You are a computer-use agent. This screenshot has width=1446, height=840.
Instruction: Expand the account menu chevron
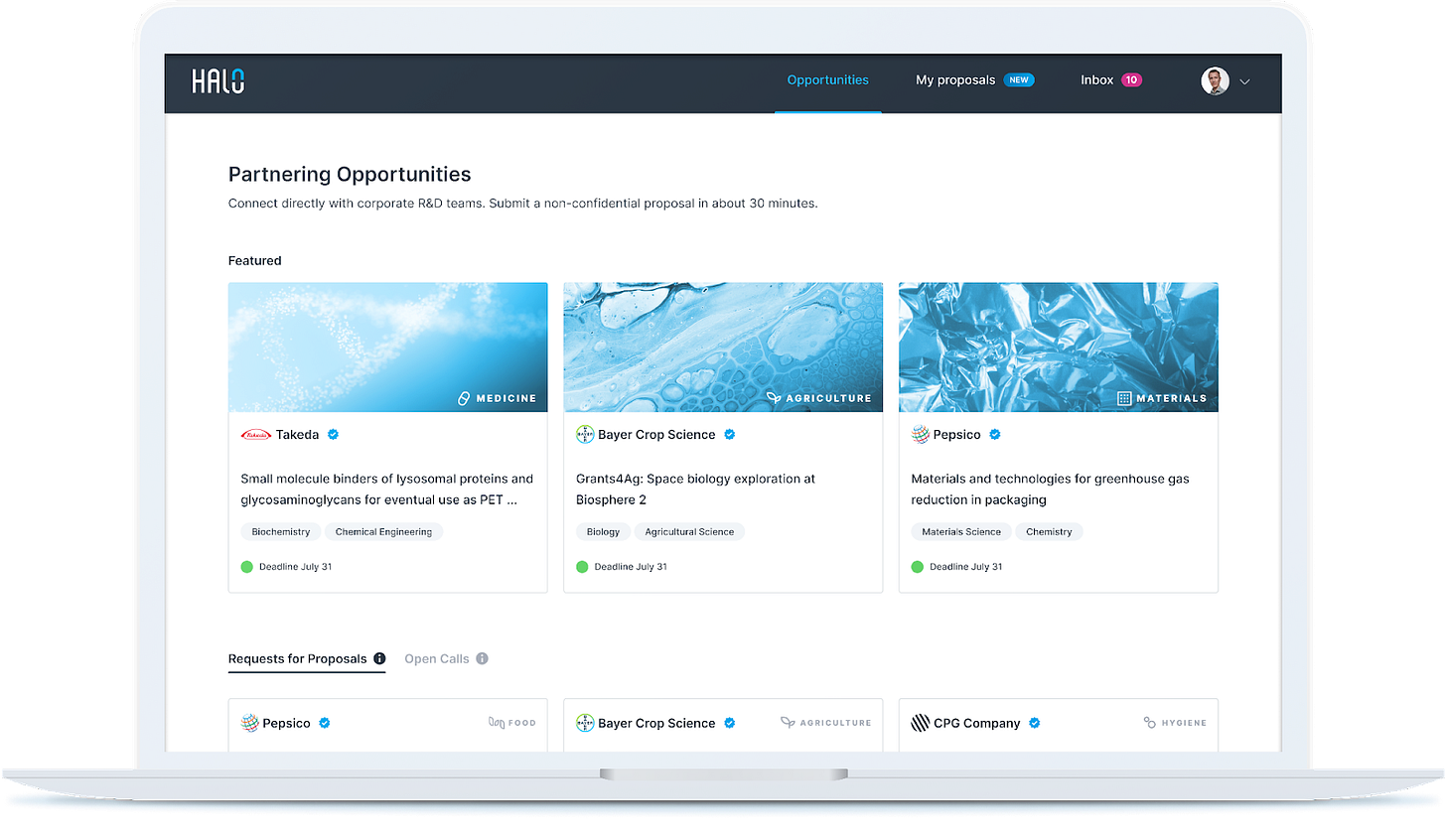click(x=1244, y=82)
